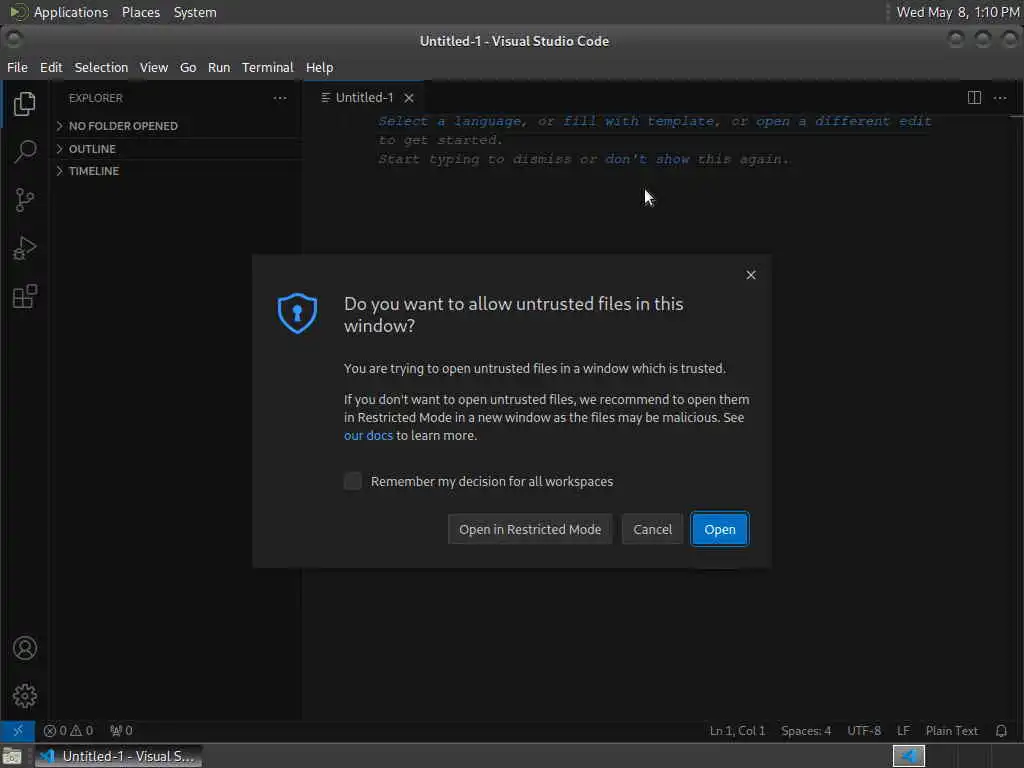Click UTF-8 encoding in status bar

click(863, 731)
